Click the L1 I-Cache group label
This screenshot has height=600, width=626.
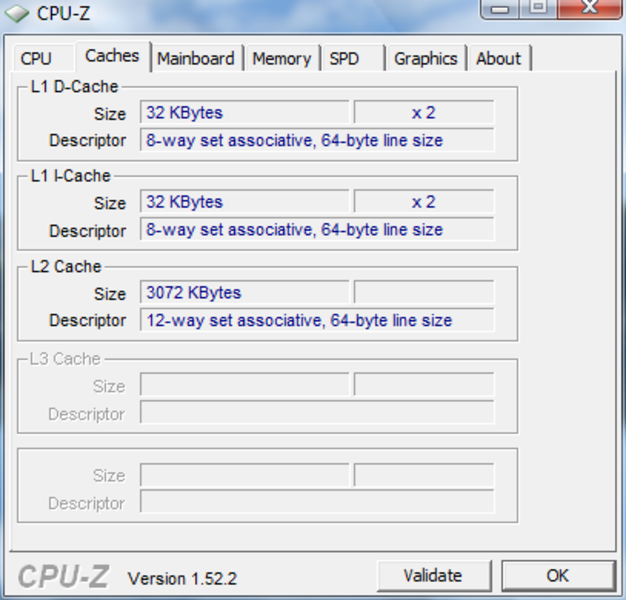pyautogui.click(x=71, y=176)
